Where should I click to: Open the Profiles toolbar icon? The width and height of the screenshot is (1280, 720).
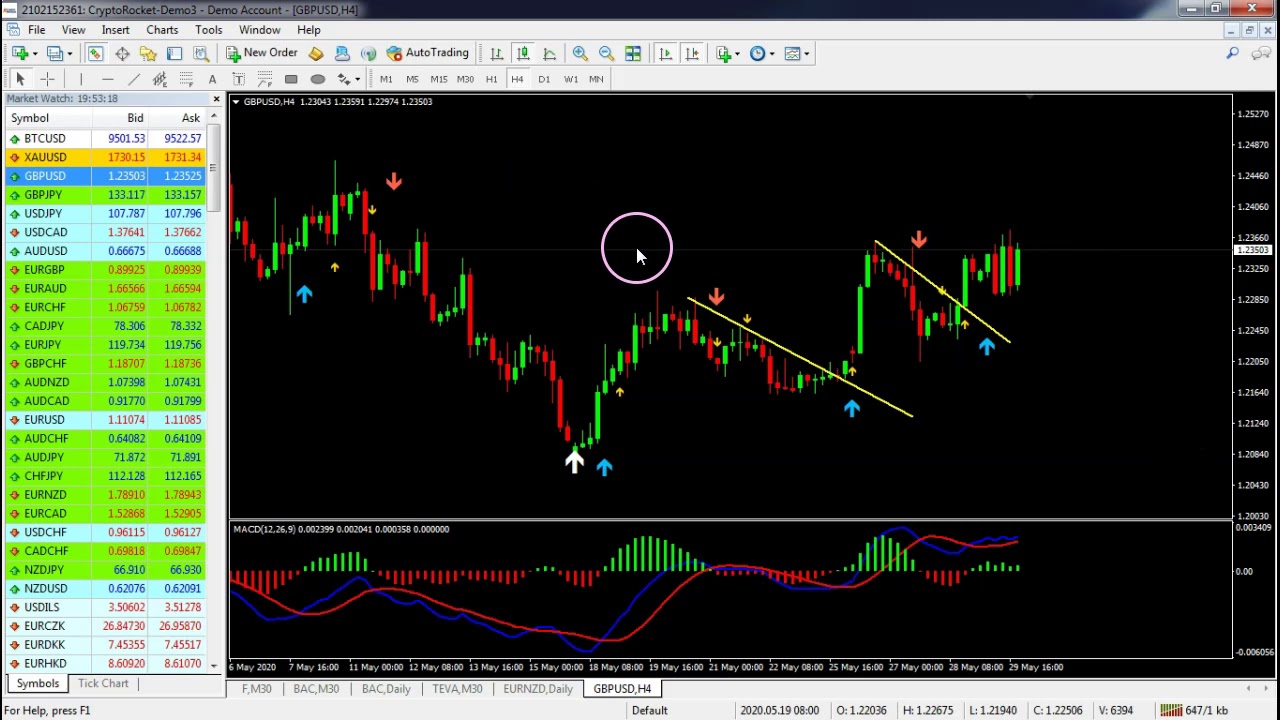click(54, 53)
